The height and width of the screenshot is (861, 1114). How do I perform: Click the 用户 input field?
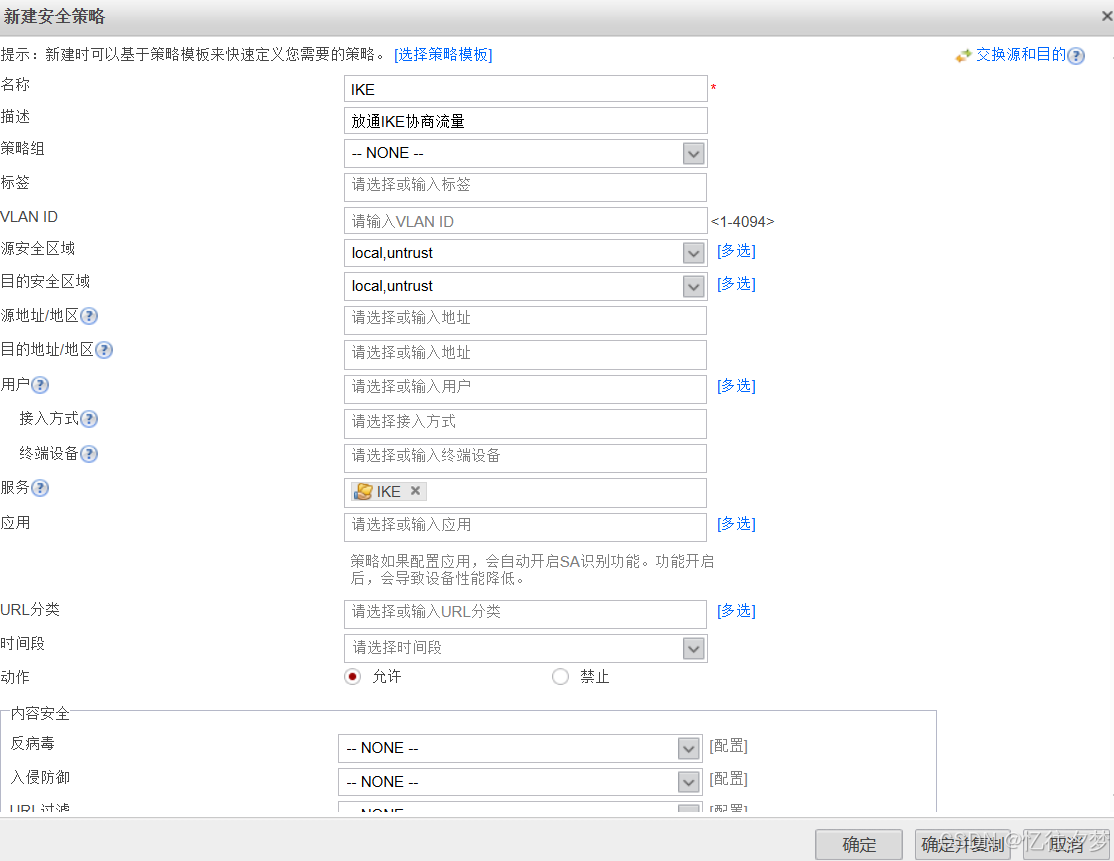pyautogui.click(x=526, y=389)
